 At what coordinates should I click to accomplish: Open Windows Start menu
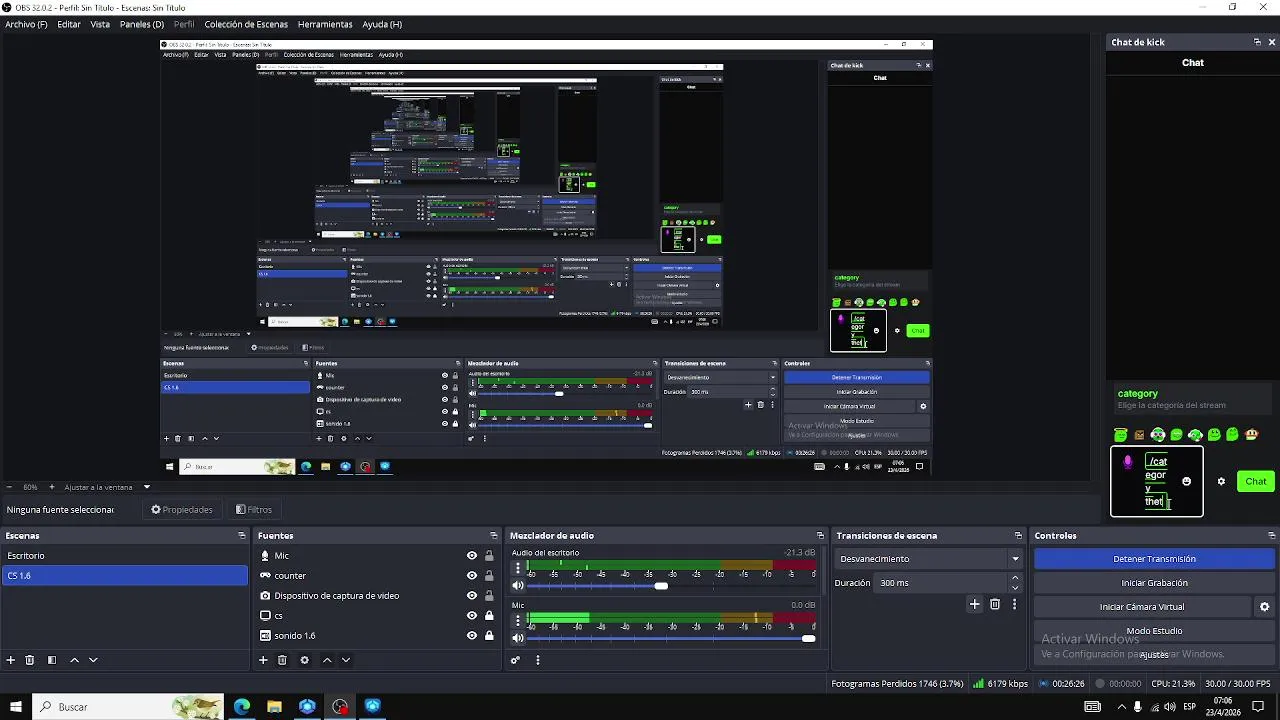16,707
